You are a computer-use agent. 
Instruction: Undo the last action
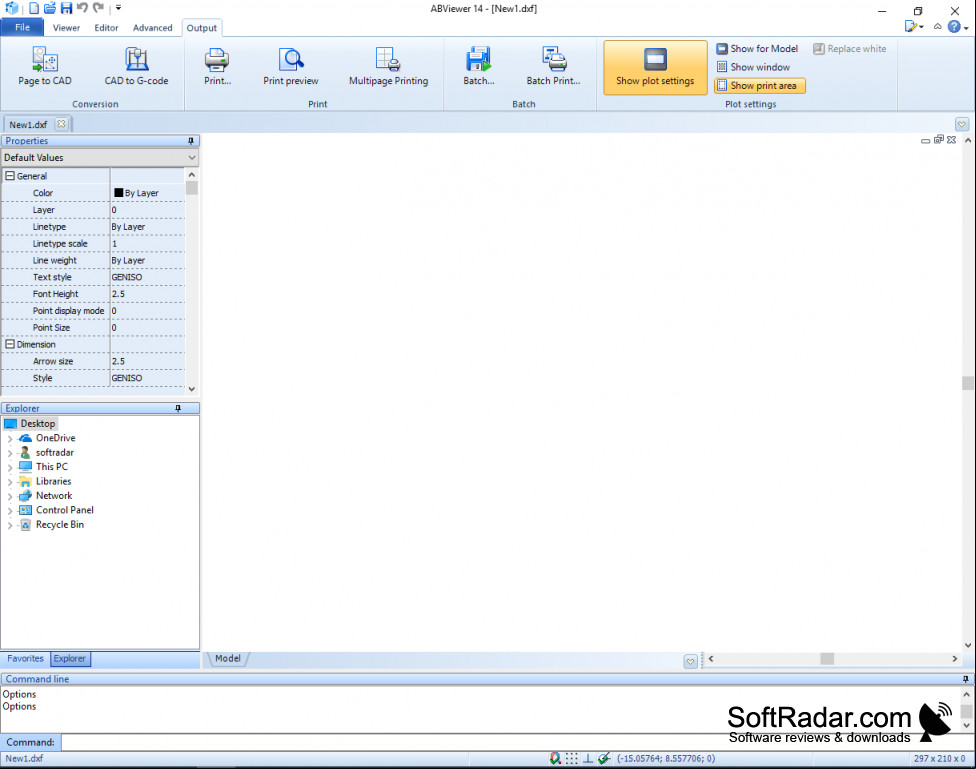82,8
